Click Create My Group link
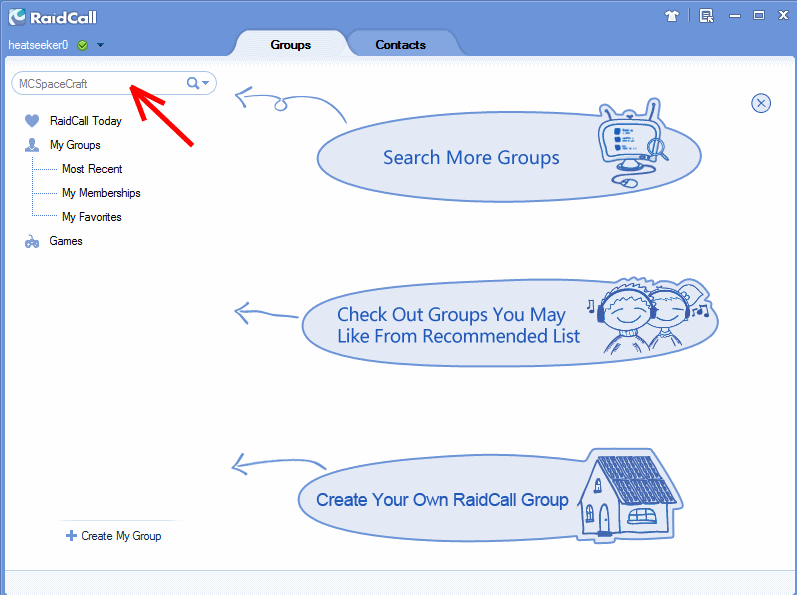 [x=121, y=536]
